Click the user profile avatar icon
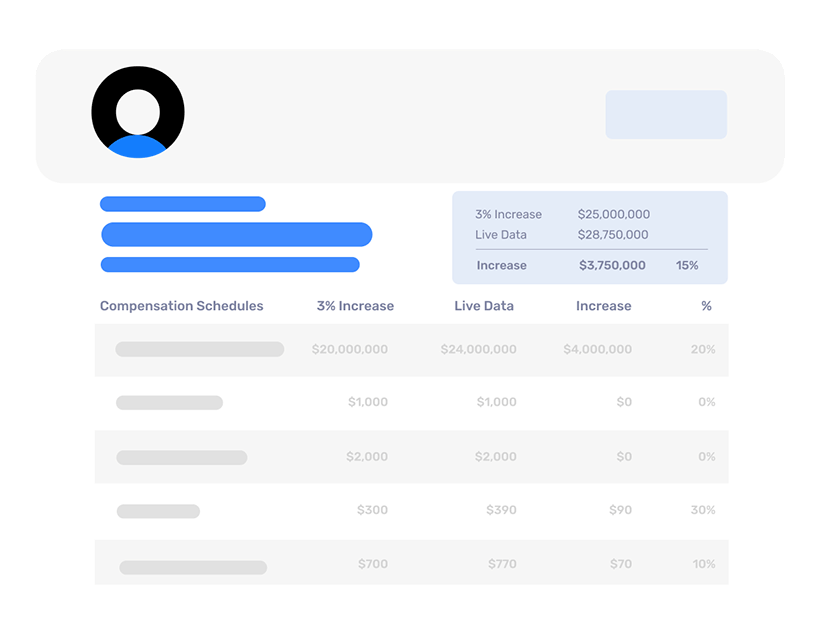Image resolution: width=819 pixels, height=630 pixels. 138,112
